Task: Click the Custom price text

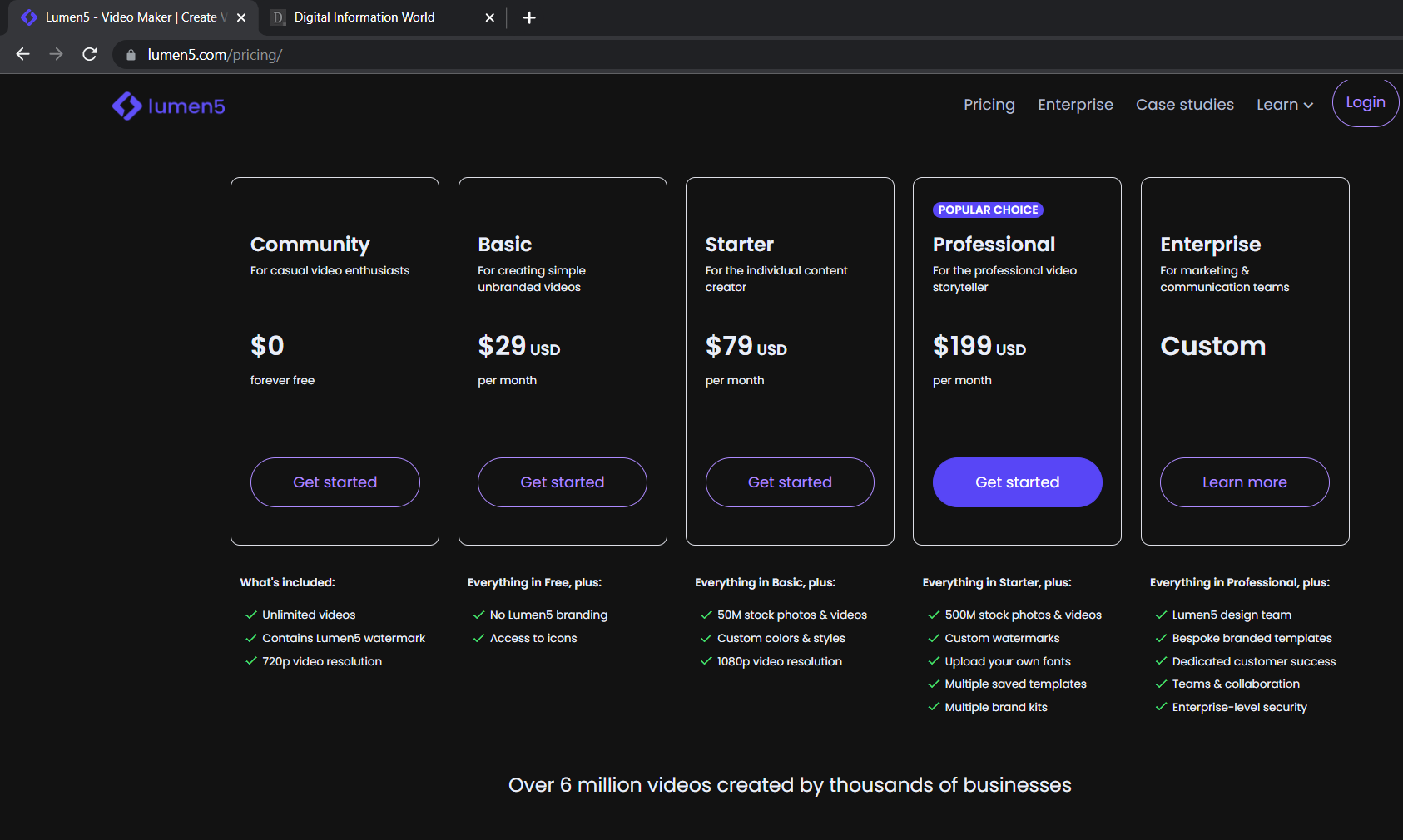Action: pos(1213,346)
